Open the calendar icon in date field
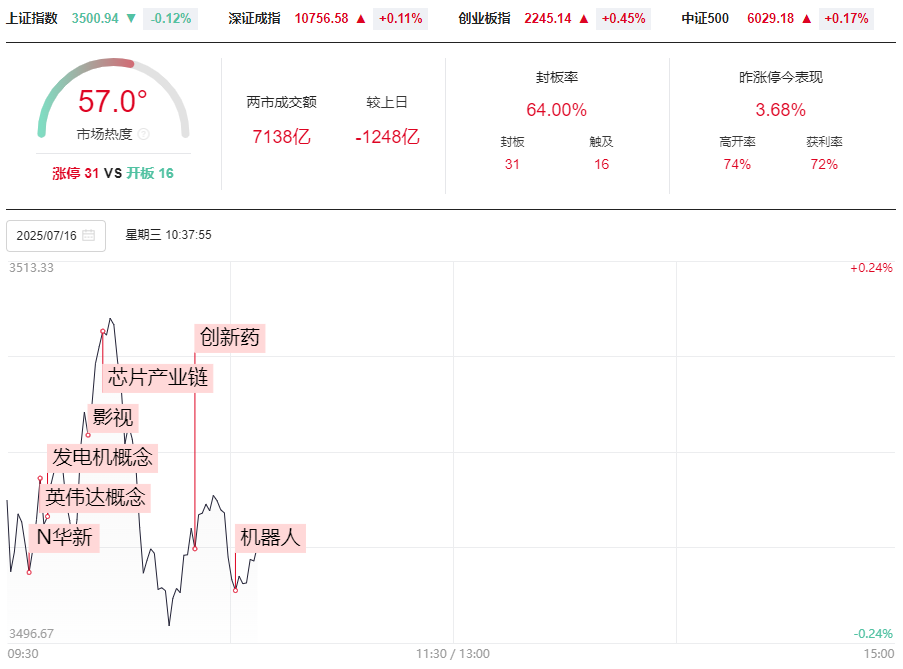903x669 pixels. pyautogui.click(x=88, y=235)
